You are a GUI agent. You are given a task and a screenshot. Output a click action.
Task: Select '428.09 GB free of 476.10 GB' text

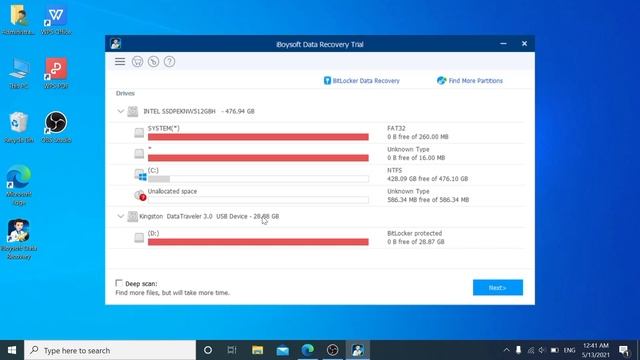tap(427, 179)
